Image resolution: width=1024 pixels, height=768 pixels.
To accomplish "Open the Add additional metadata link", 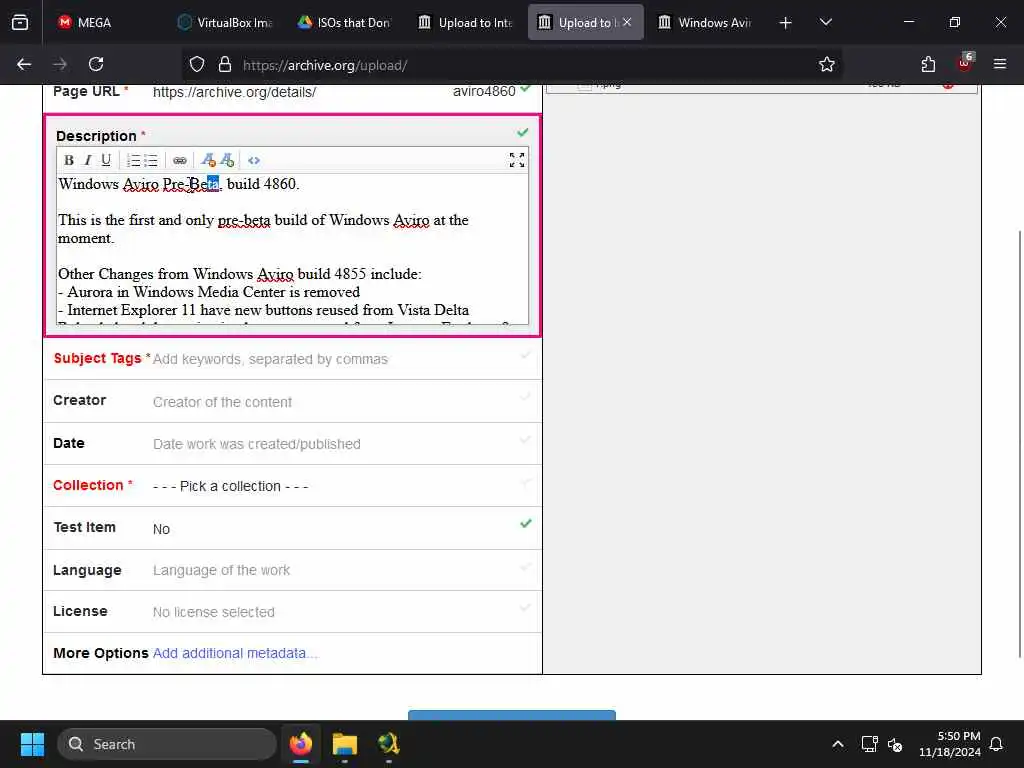I will (235, 653).
